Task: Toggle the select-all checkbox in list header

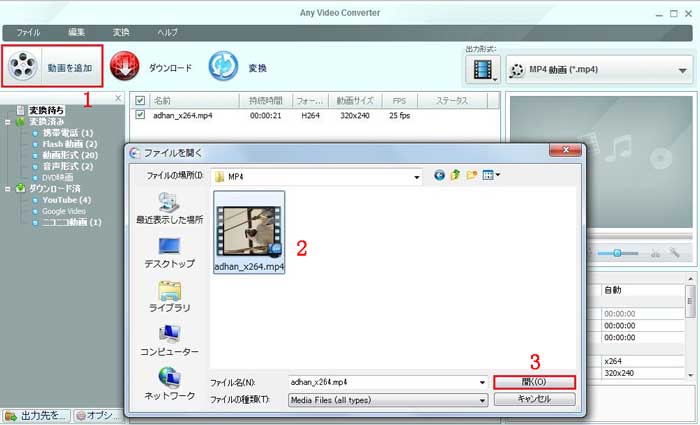Action: 140,100
